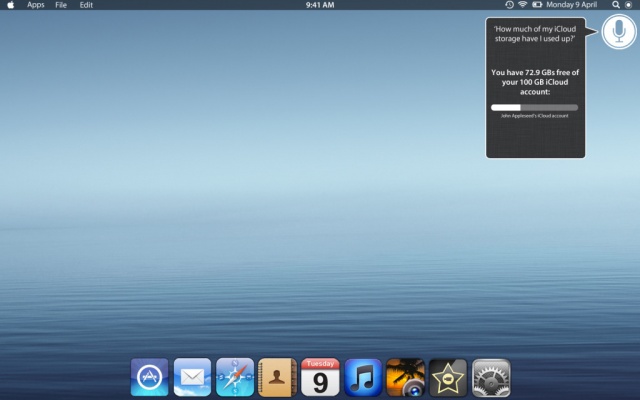The height and width of the screenshot is (400, 640).
Task: Click the iCloud storage usage bar
Action: point(534,107)
